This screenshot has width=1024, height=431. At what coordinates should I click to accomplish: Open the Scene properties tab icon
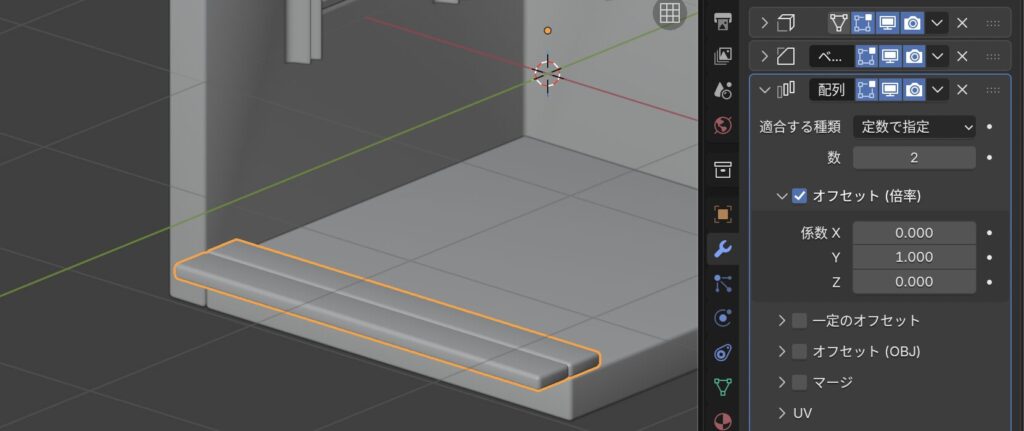pyautogui.click(x=723, y=91)
